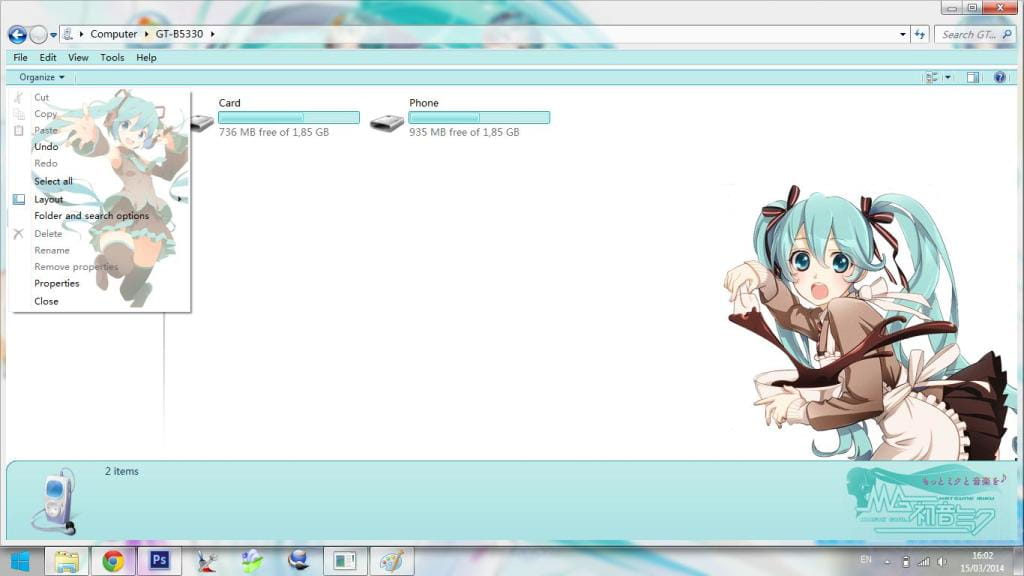Click the media player icon in details pane

55,501
